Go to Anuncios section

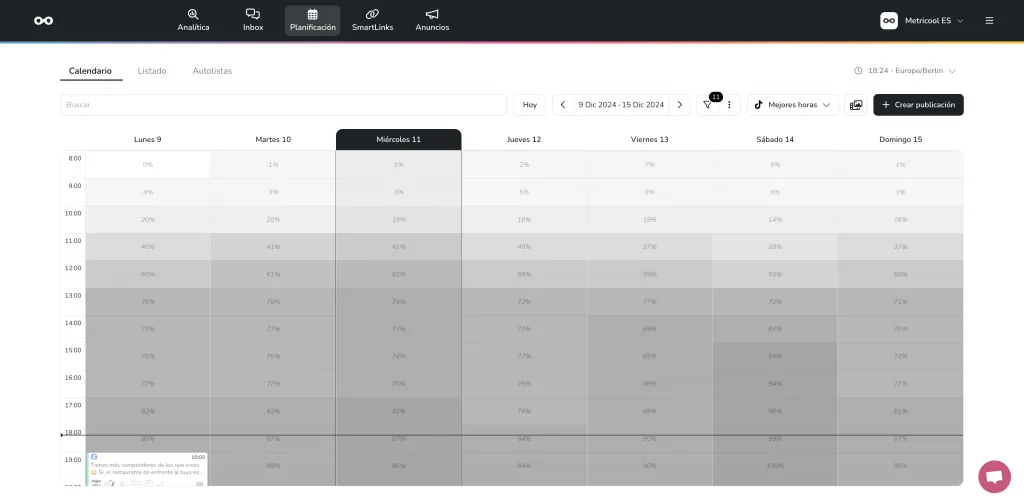[432, 20]
